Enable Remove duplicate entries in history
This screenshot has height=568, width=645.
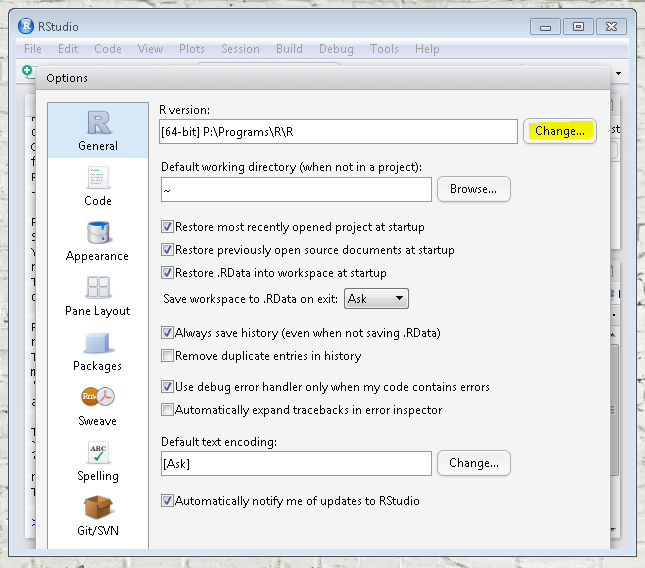point(167,355)
